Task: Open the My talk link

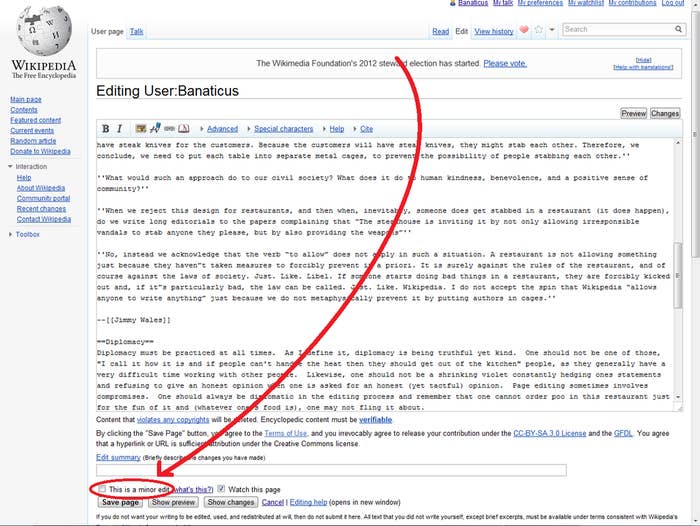Action: pos(503,3)
